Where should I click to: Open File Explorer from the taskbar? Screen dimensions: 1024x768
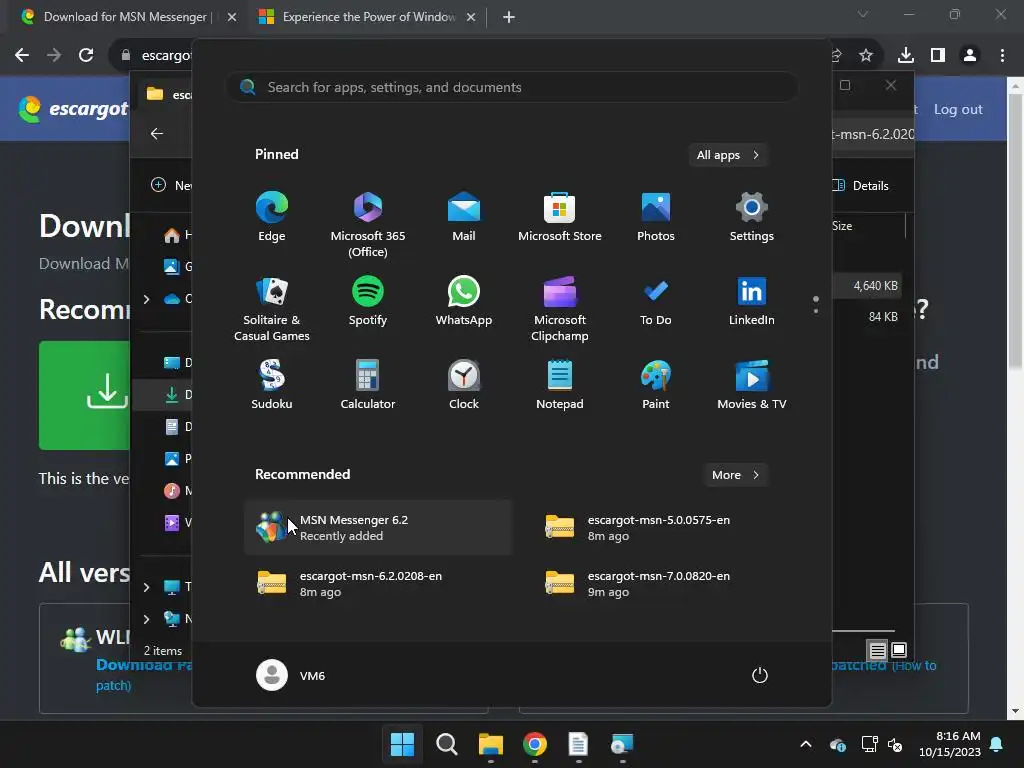point(490,744)
